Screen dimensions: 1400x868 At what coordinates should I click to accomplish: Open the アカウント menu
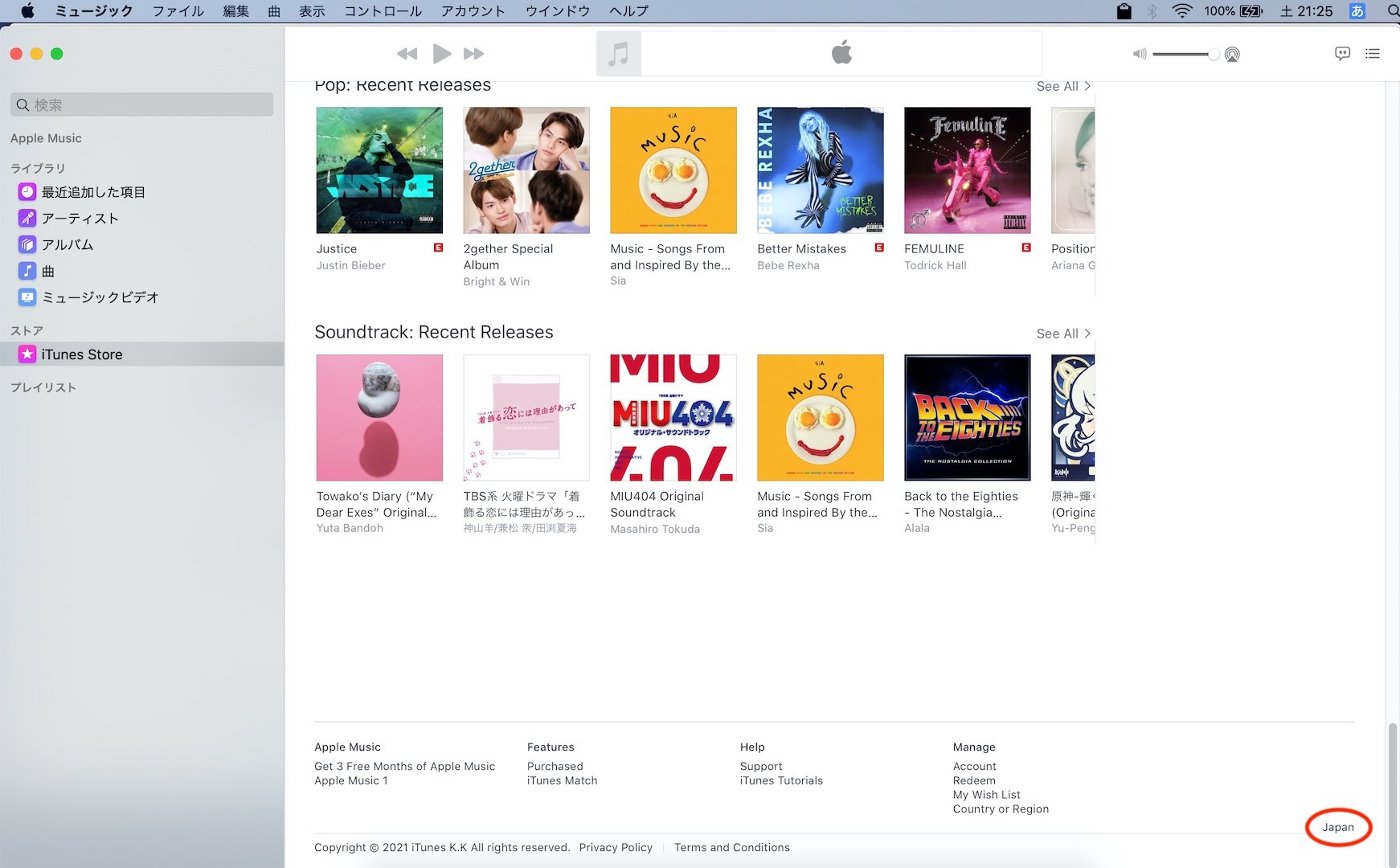coord(473,11)
